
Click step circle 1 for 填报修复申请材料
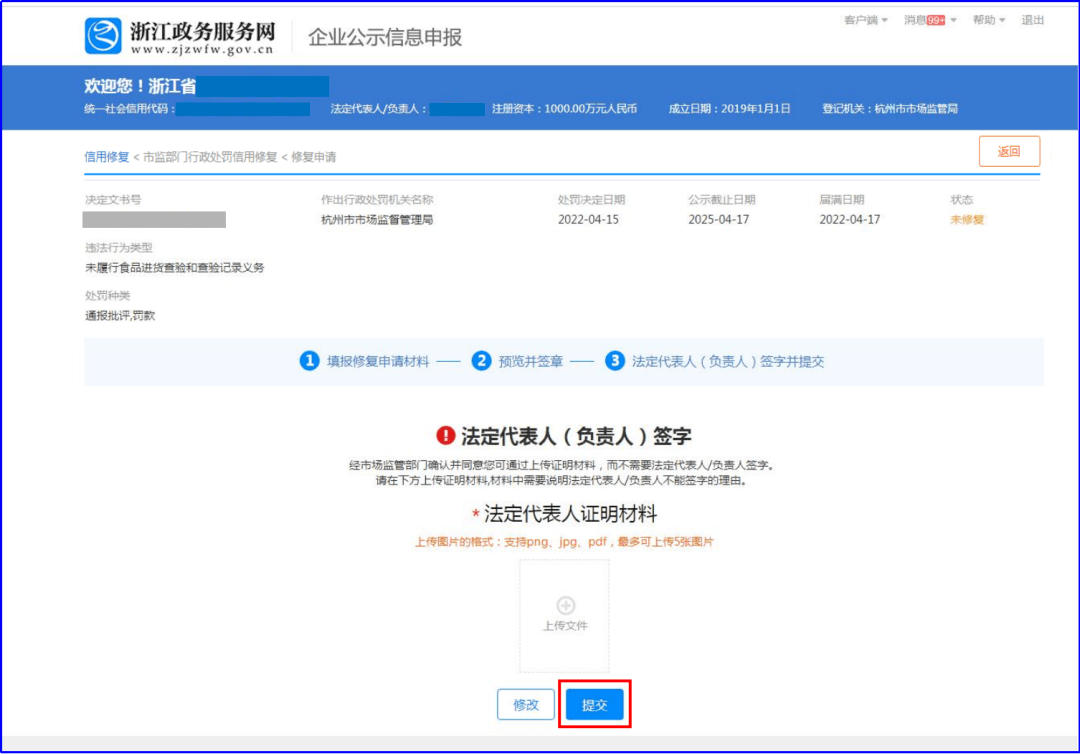pyautogui.click(x=310, y=361)
